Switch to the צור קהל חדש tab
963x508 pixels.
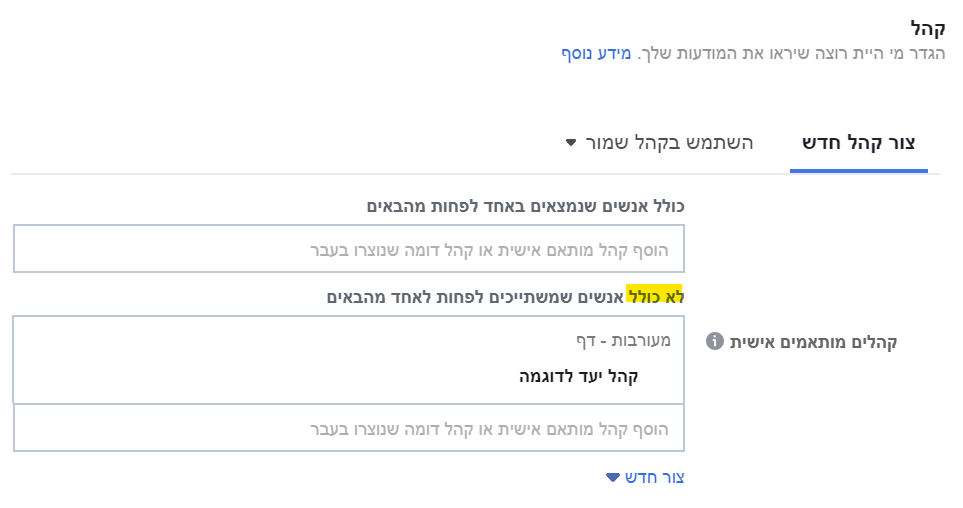click(859, 143)
